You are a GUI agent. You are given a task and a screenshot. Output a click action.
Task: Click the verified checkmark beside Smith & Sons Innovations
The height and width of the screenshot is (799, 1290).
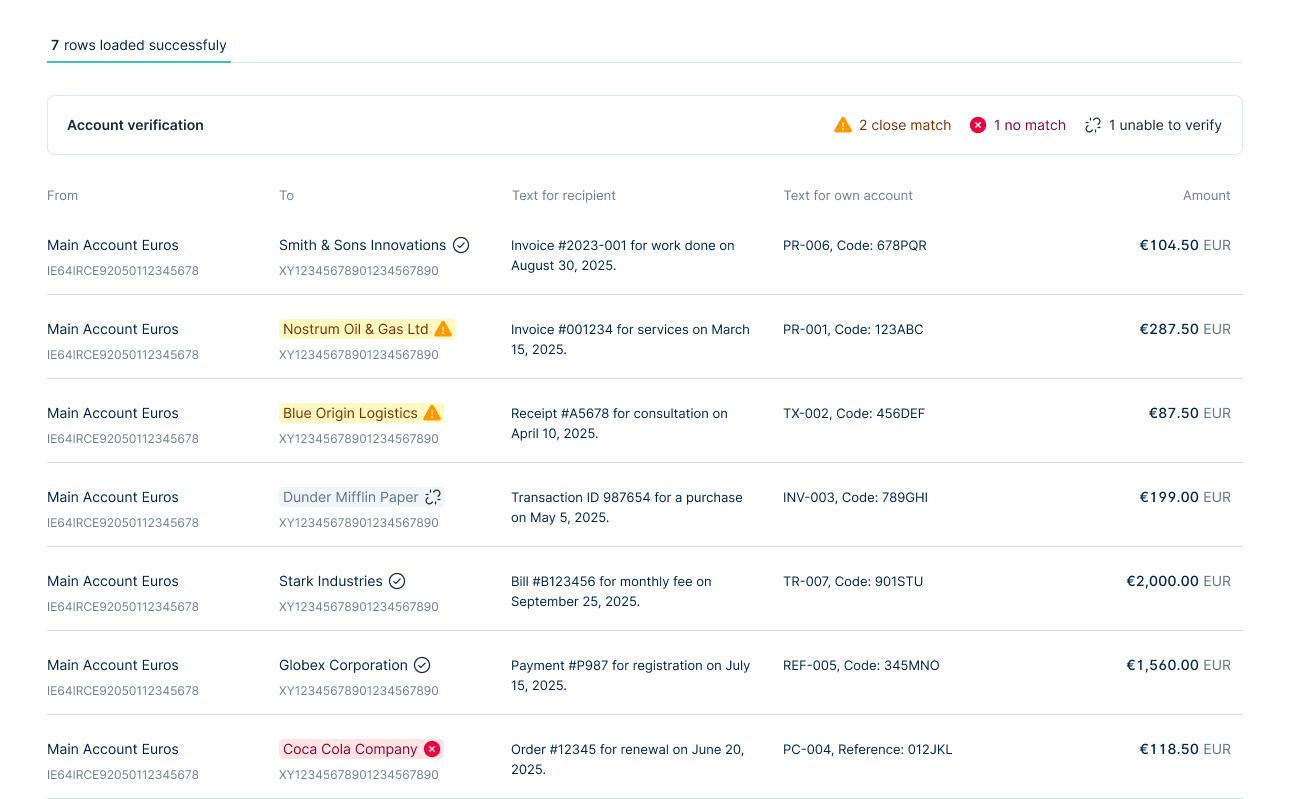(461, 245)
